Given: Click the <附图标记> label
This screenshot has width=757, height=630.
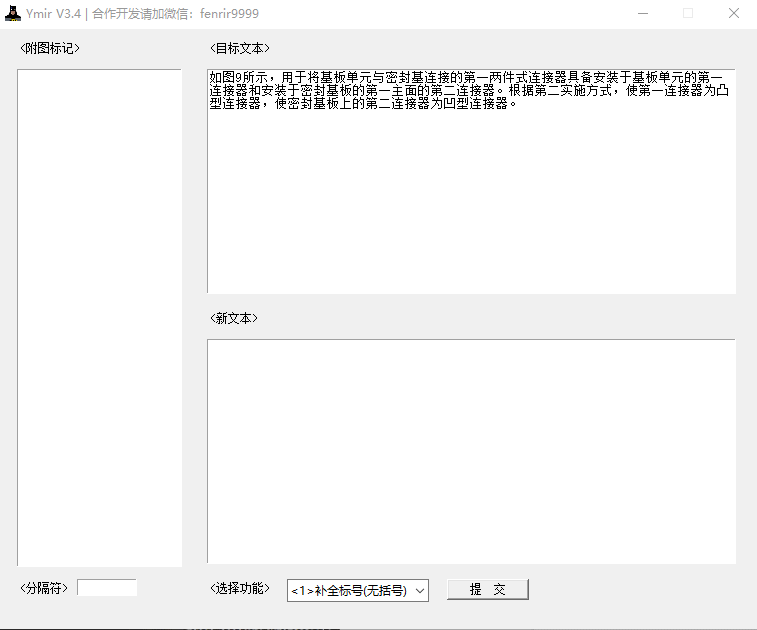Looking at the screenshot, I should [x=49, y=48].
